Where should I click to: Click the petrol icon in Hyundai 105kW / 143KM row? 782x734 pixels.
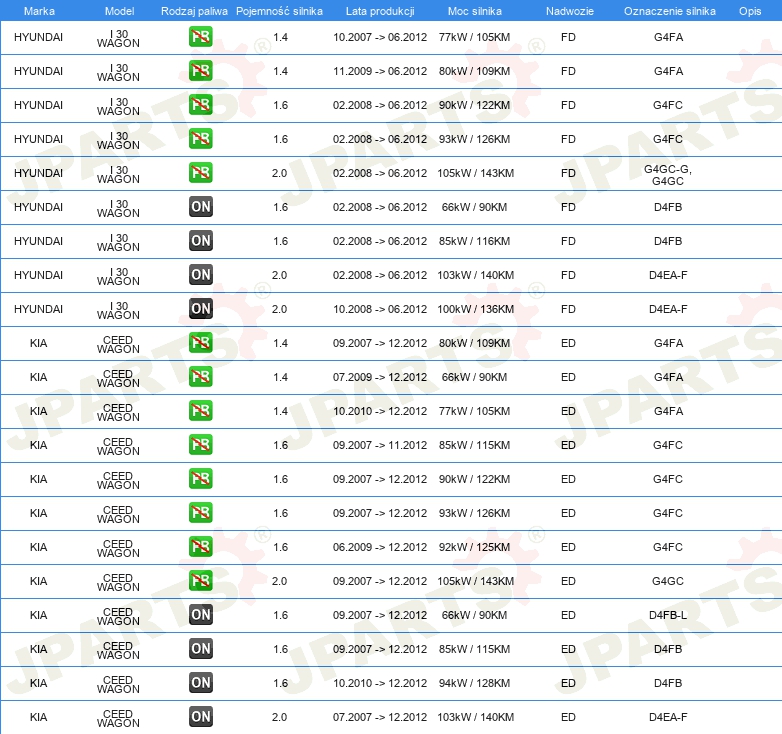pyautogui.click(x=200, y=173)
